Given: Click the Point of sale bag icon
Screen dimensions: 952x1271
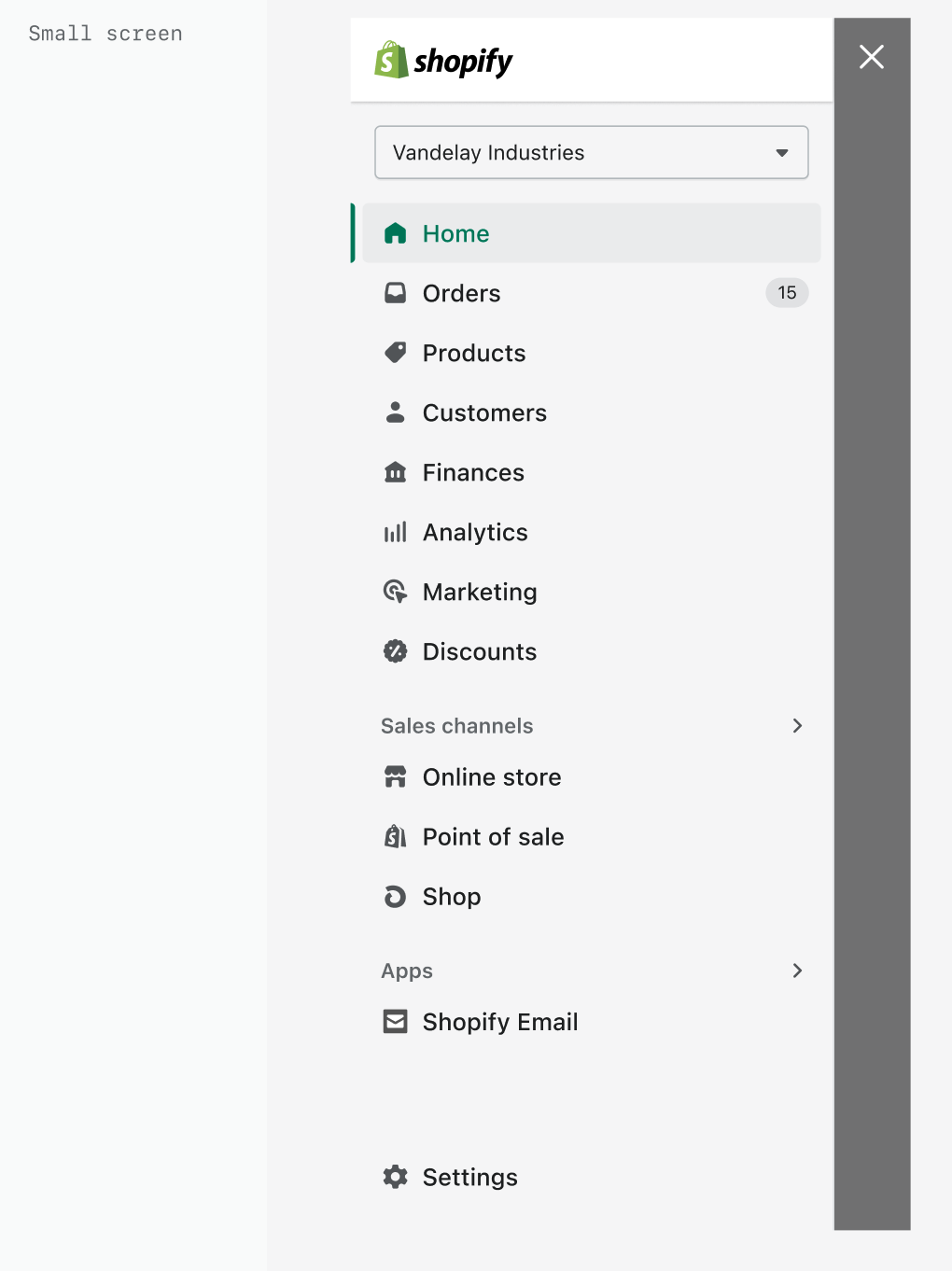Looking at the screenshot, I should coord(396,836).
